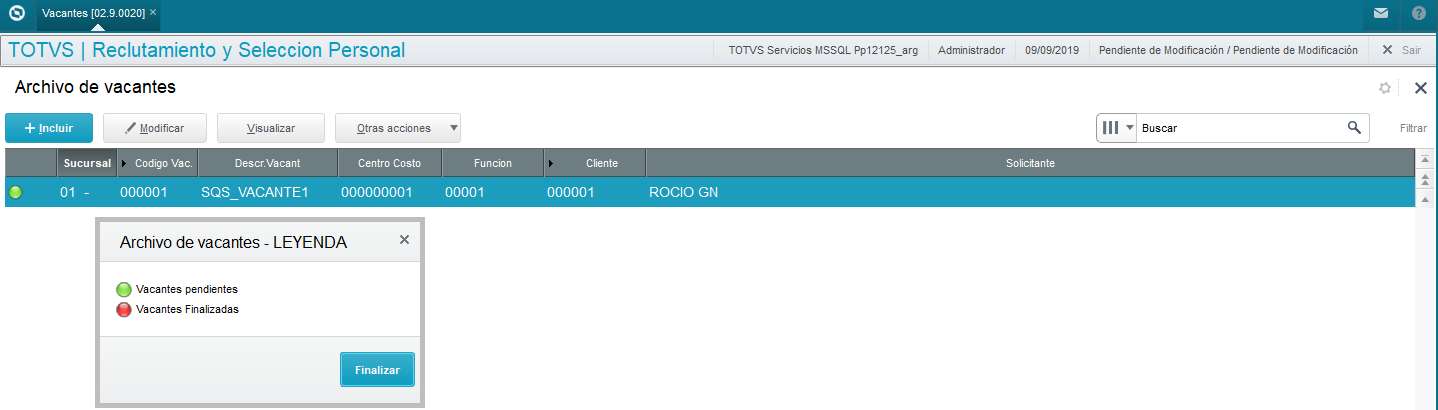Click the Pendiente de Modificación status text

tap(1228, 50)
